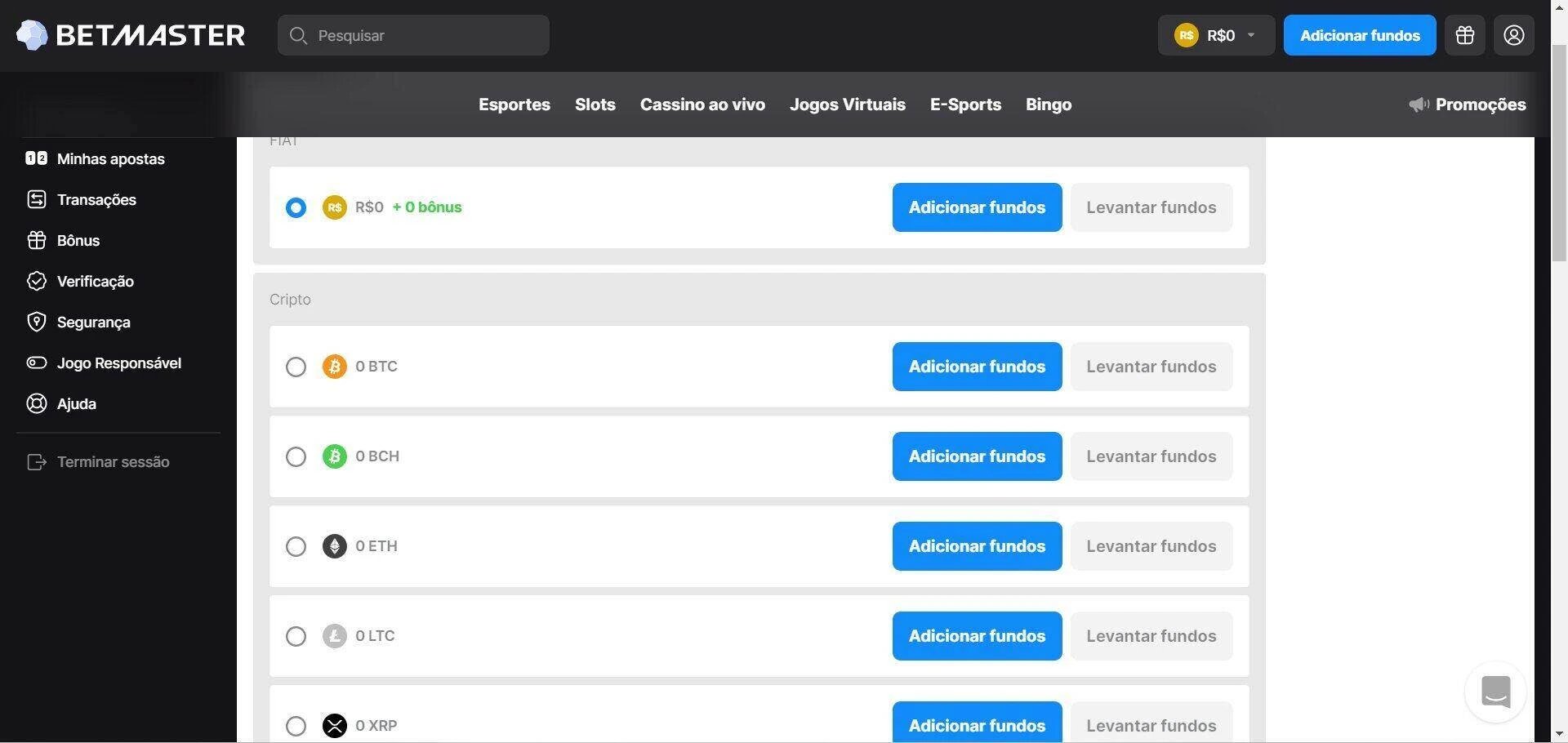Image resolution: width=1568 pixels, height=743 pixels.
Task: Open Jogos Virtuais
Action: [x=848, y=105]
